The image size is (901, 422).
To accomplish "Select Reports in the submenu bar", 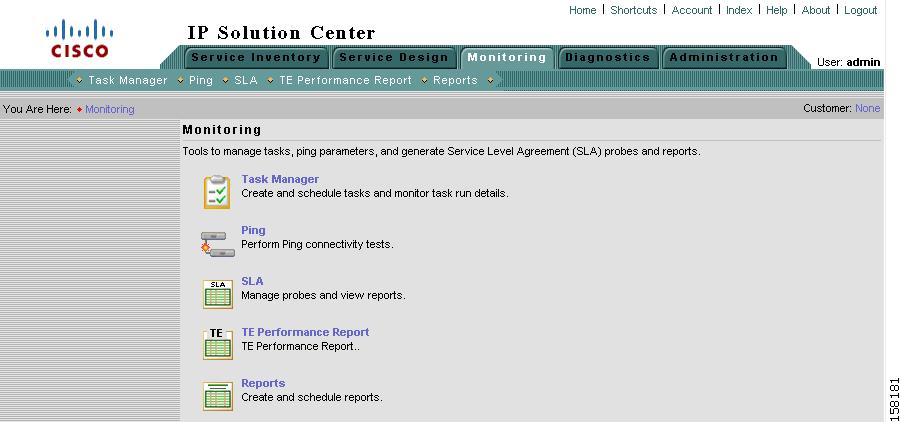I will point(455,80).
